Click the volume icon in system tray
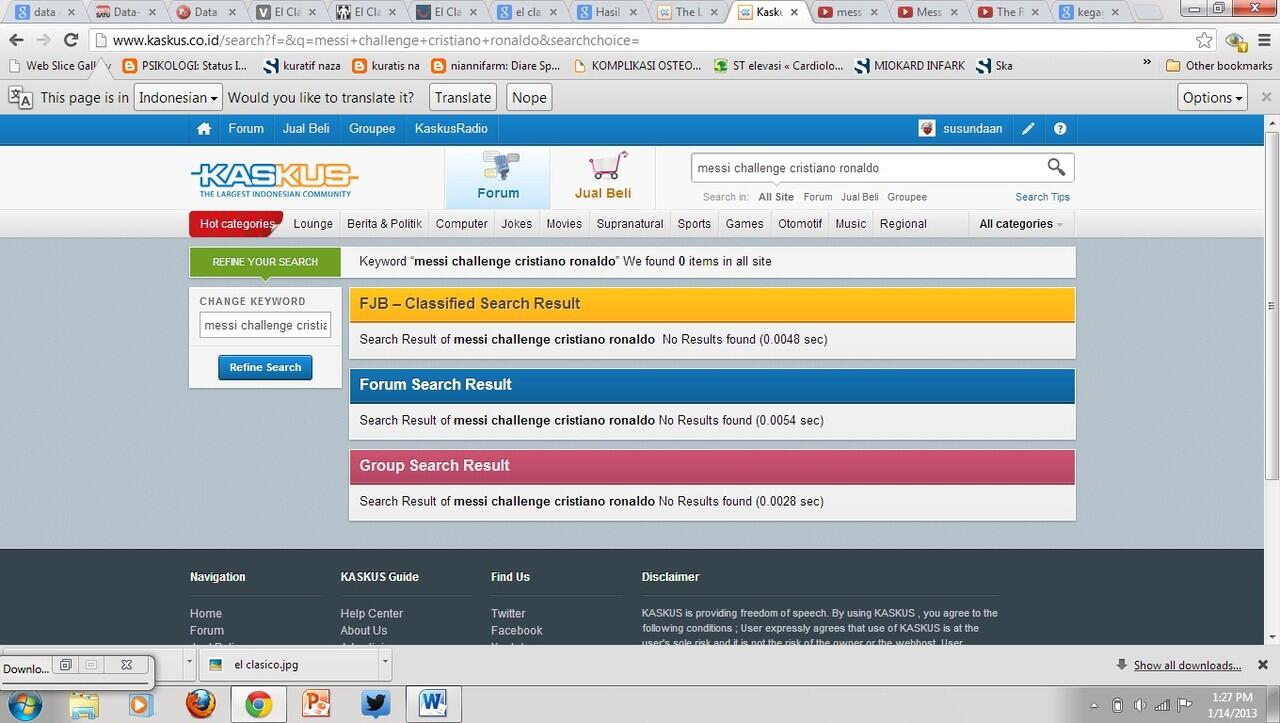Screen dimensions: 1280x723 tap(1139, 705)
